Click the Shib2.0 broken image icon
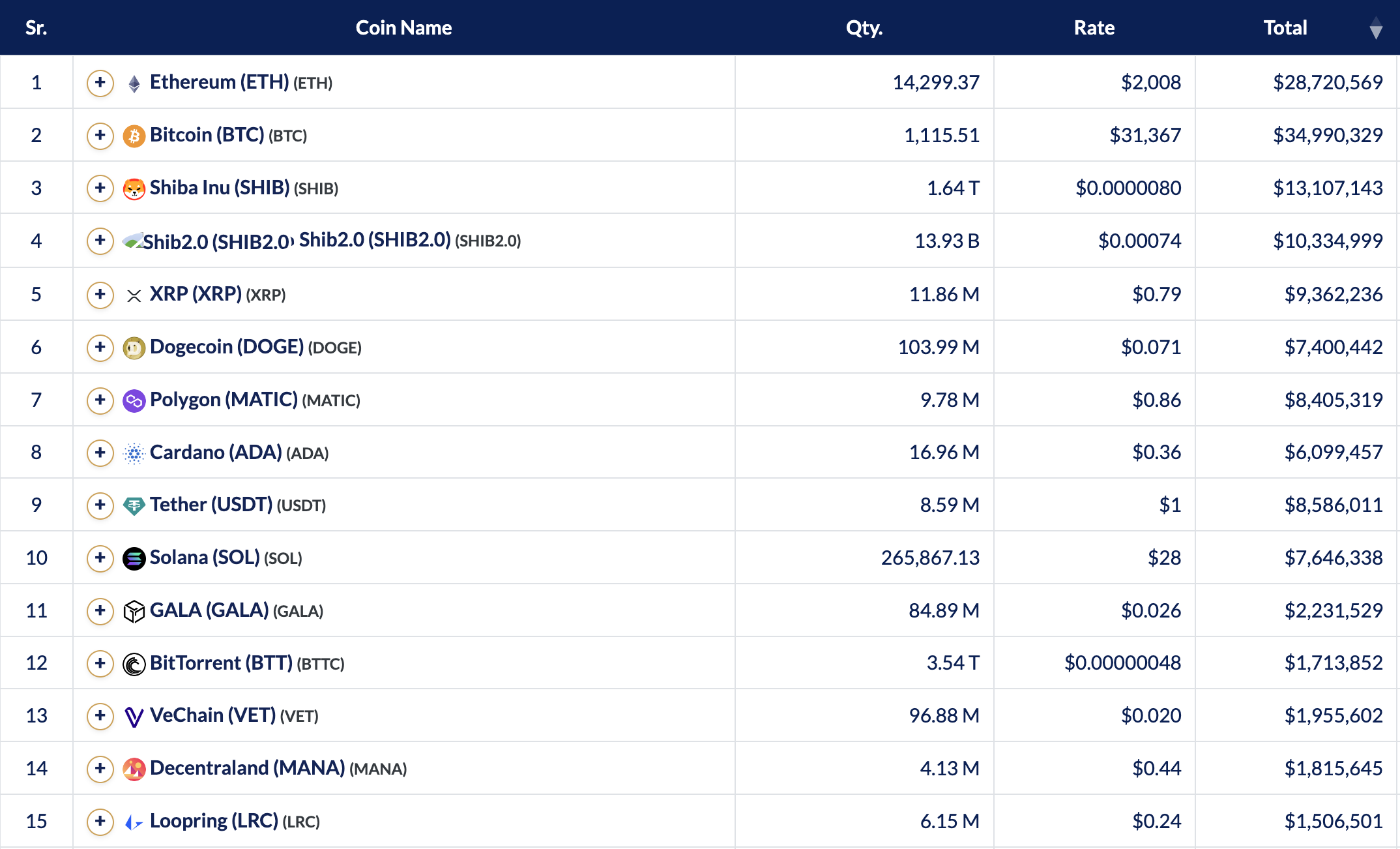The height and width of the screenshot is (849, 1400). click(133, 241)
